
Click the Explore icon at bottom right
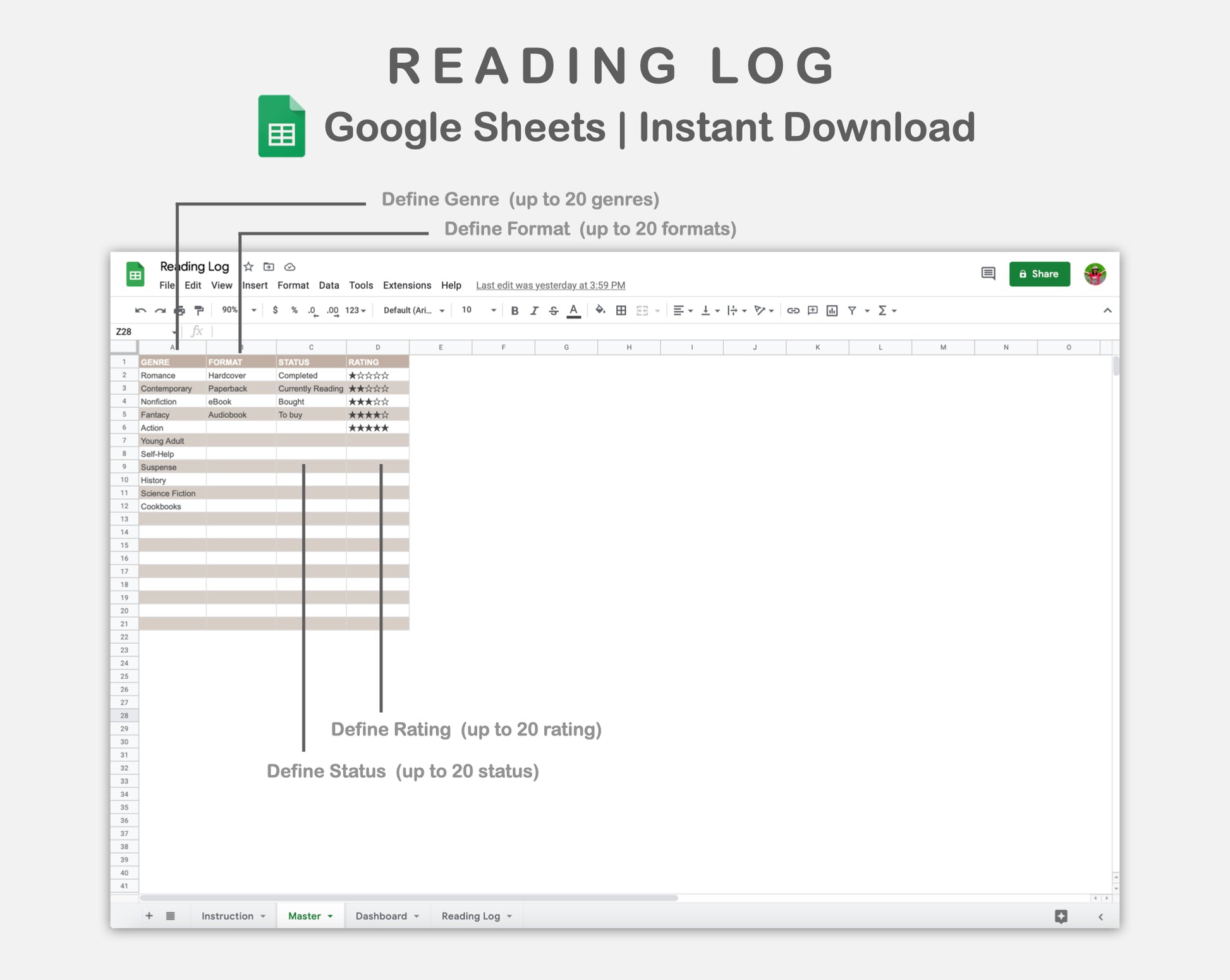click(1061, 916)
